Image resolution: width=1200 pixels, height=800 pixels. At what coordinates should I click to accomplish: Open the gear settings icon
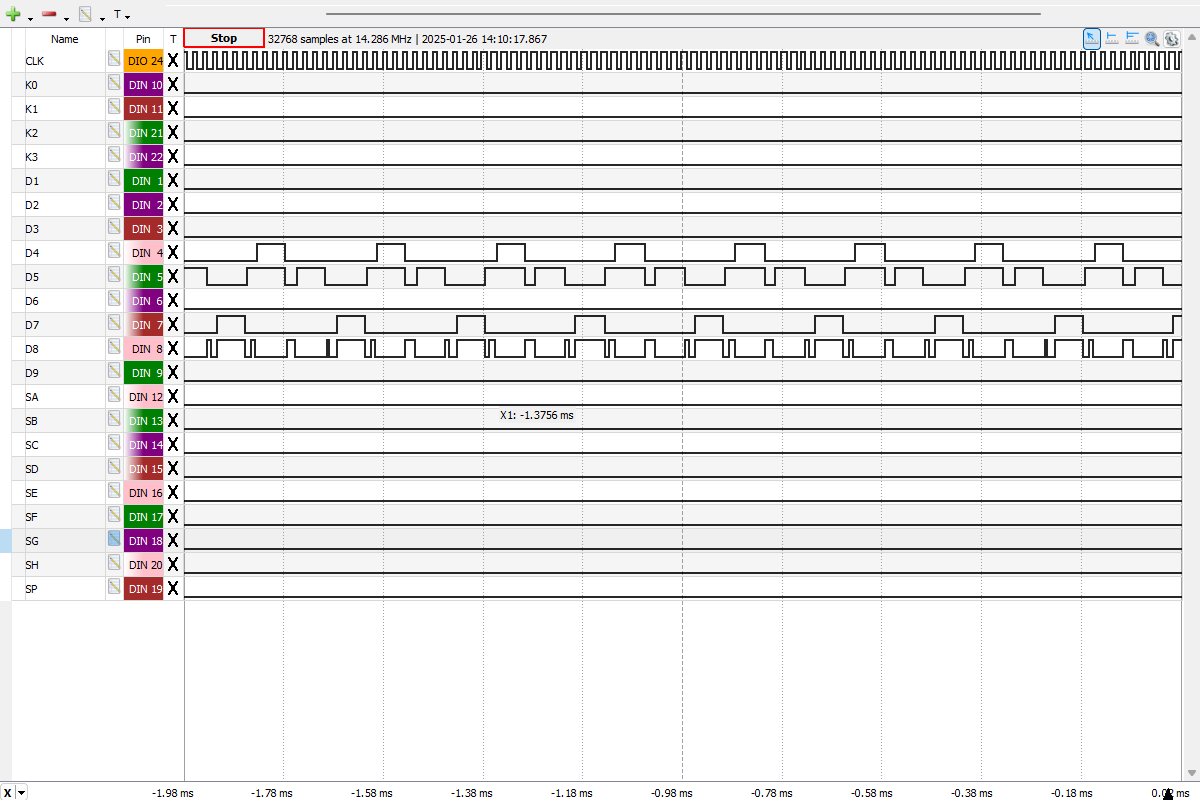1171,38
